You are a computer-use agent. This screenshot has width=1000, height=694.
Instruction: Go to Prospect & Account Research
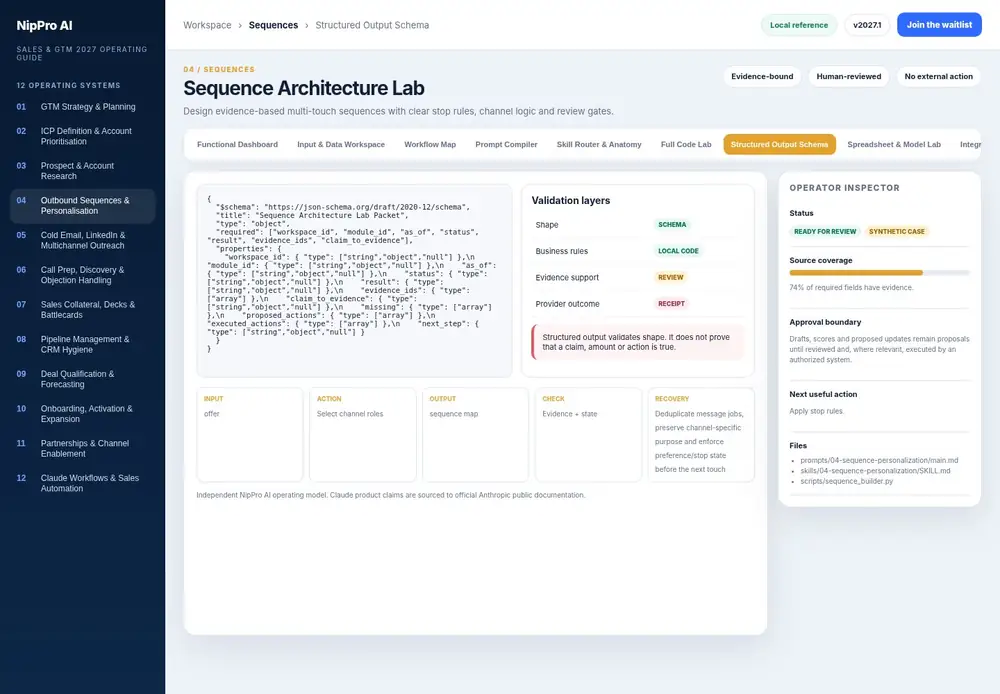pos(82,171)
